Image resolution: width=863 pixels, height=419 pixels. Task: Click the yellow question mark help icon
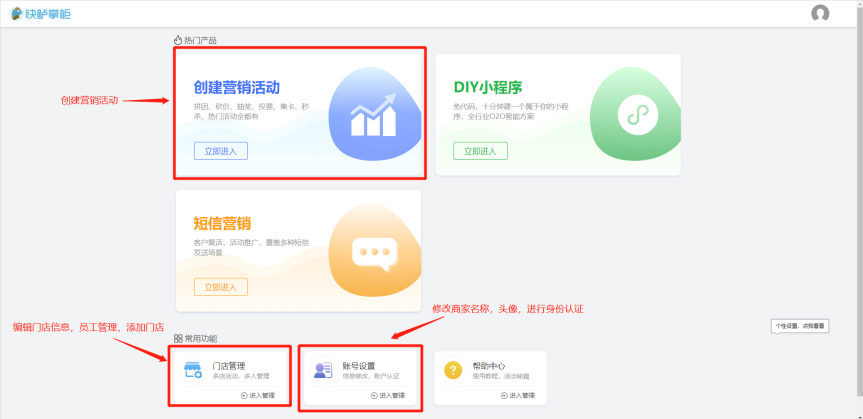(x=453, y=371)
